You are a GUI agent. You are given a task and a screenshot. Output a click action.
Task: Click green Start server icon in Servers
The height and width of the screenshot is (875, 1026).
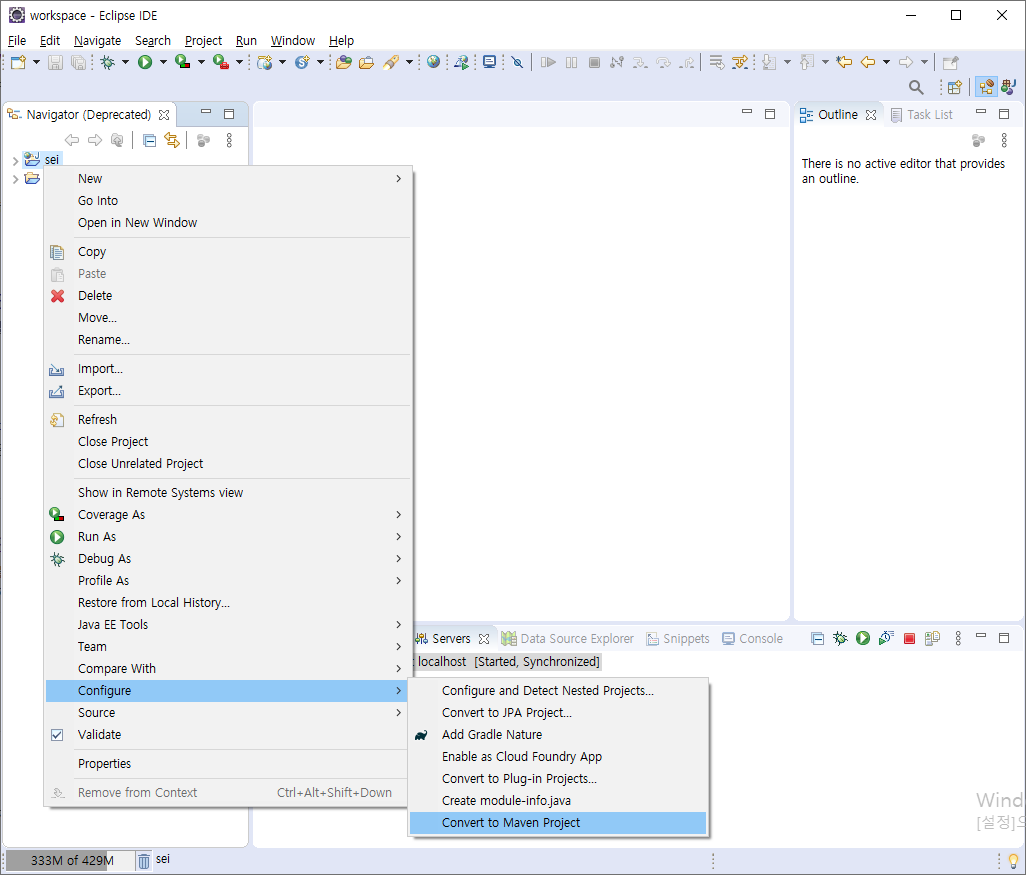[x=863, y=638]
